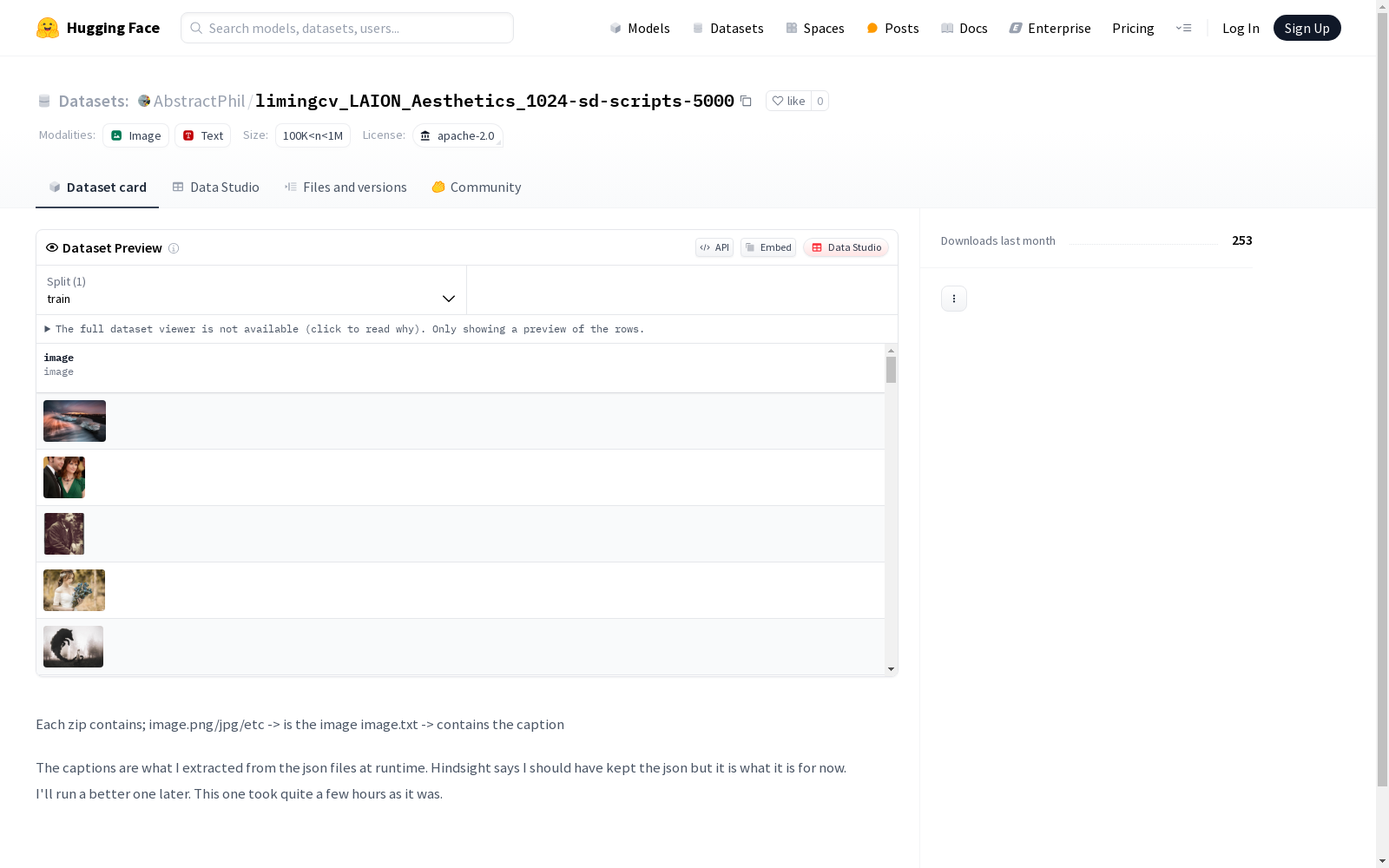This screenshot has height=868, width=1389.
Task: Switch to Data Studio tab
Action: pyautogui.click(x=215, y=187)
